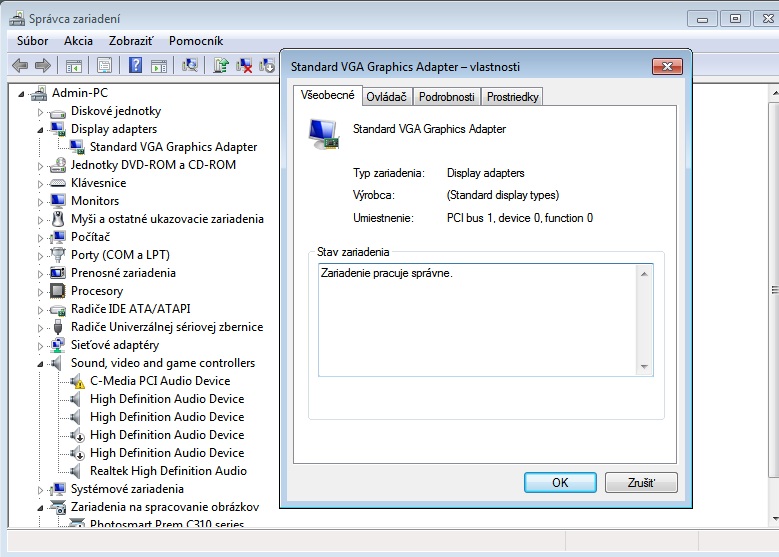This screenshot has height=557, width=779.
Task: Click the '(Standard display types)' value
Action: pos(503,195)
